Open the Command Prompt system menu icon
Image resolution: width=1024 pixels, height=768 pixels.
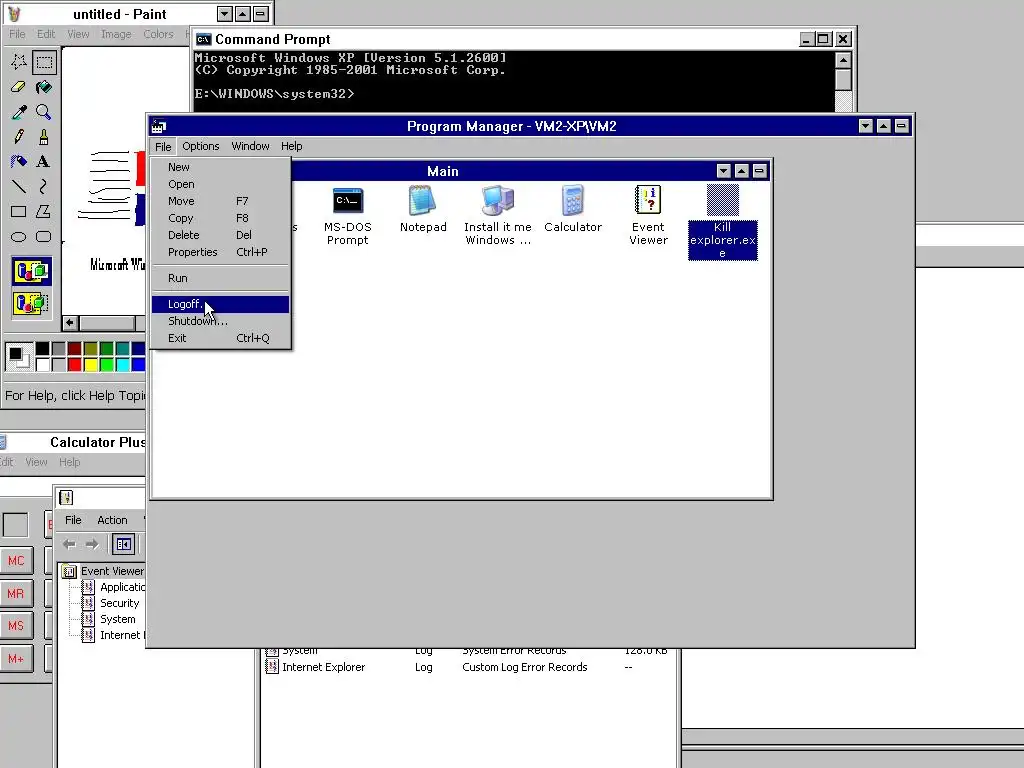click(x=204, y=39)
